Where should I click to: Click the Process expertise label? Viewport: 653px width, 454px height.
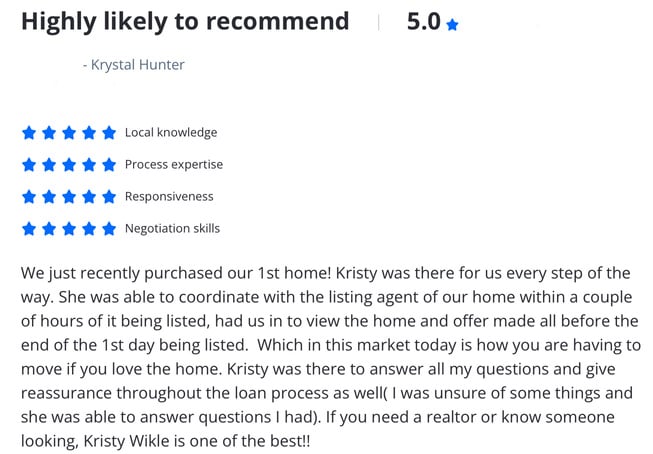click(x=174, y=165)
